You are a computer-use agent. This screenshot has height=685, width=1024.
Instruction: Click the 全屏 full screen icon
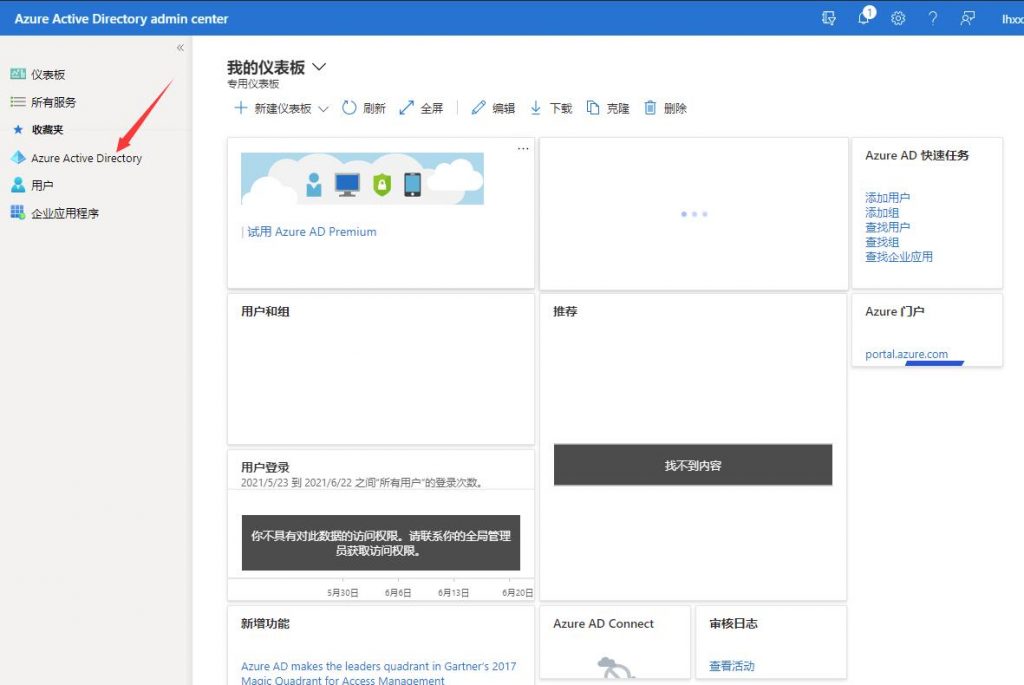click(406, 108)
